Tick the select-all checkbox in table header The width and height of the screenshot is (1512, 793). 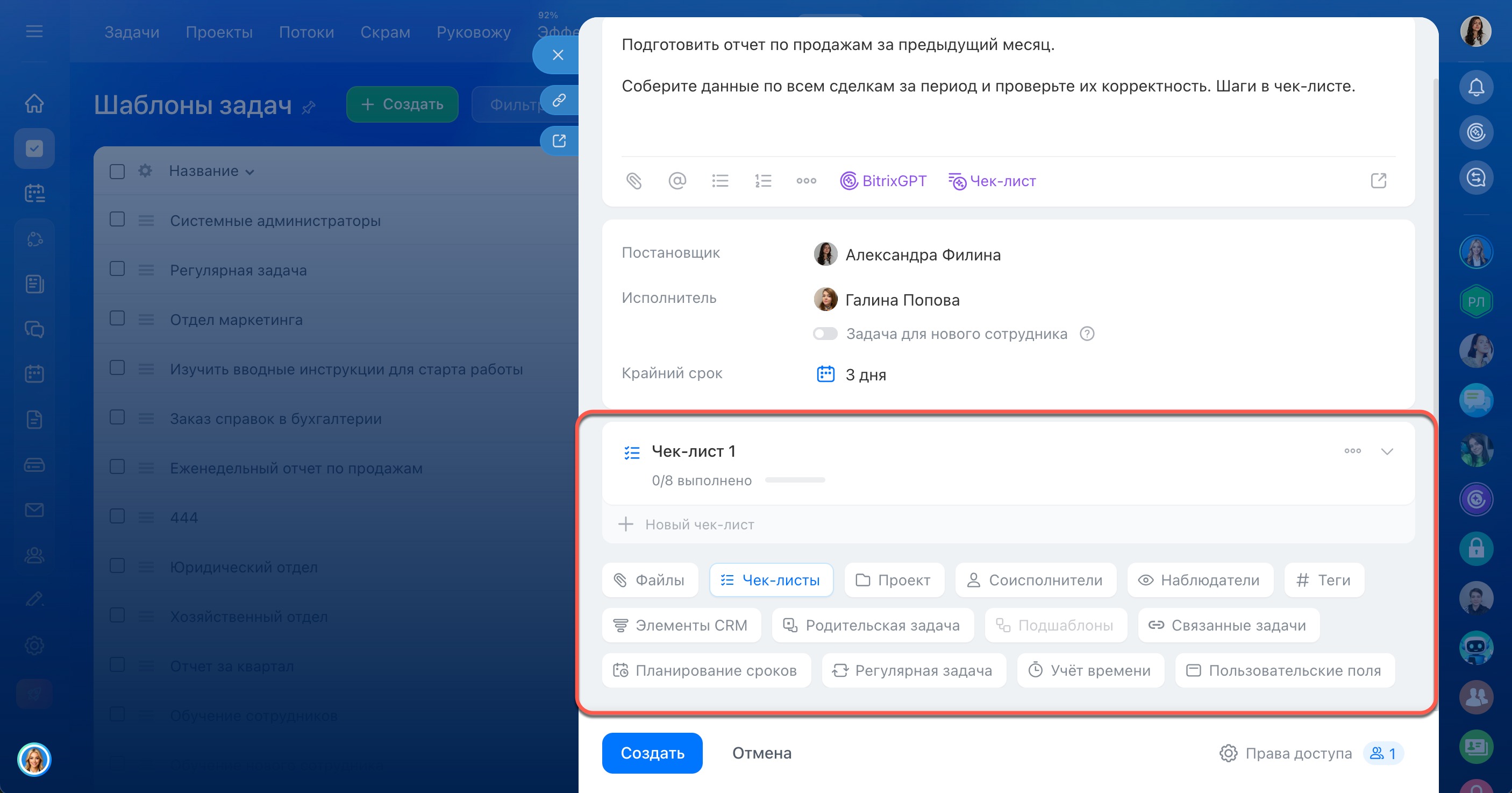tap(117, 171)
